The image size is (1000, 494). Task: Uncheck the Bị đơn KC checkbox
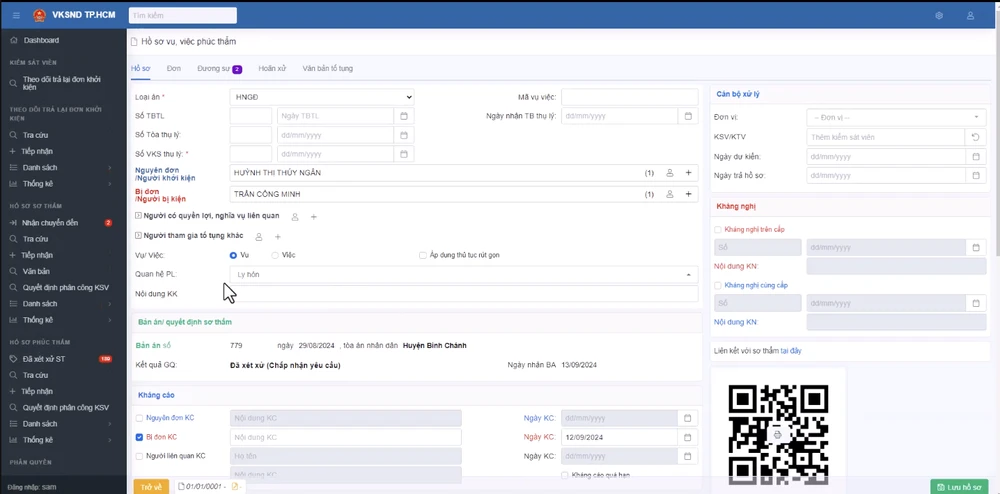(139, 437)
